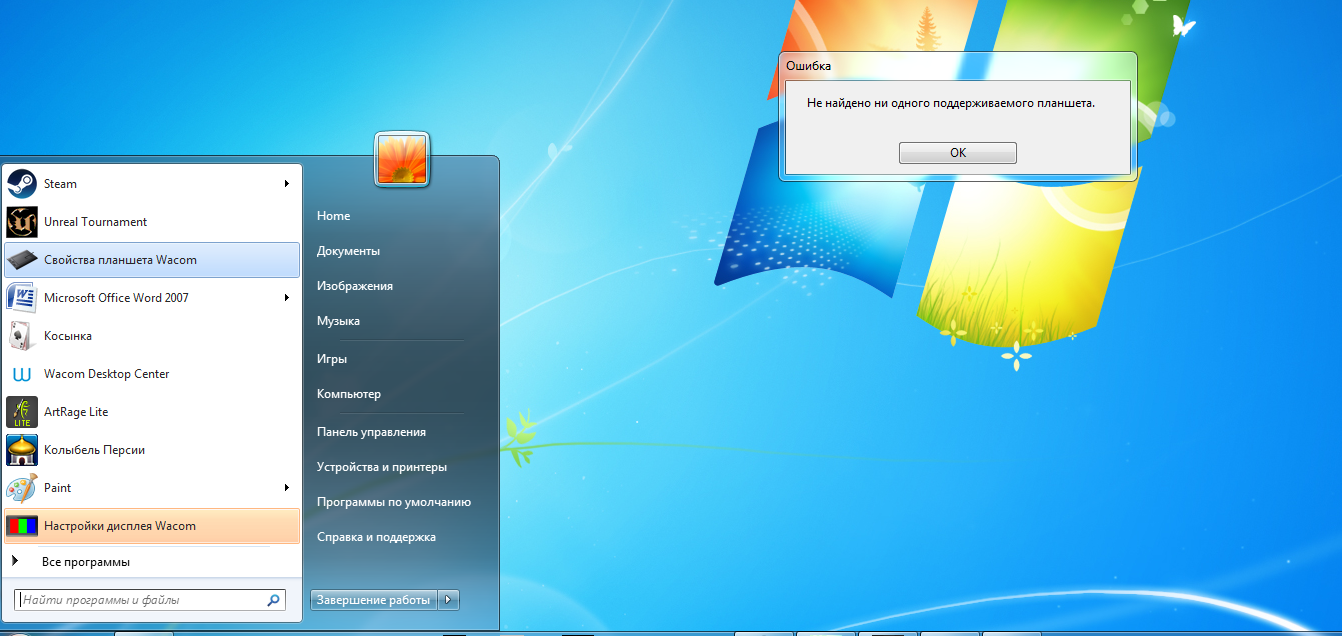The width and height of the screenshot is (1342, 636).
Task: Open Игры folder
Action: (332, 359)
